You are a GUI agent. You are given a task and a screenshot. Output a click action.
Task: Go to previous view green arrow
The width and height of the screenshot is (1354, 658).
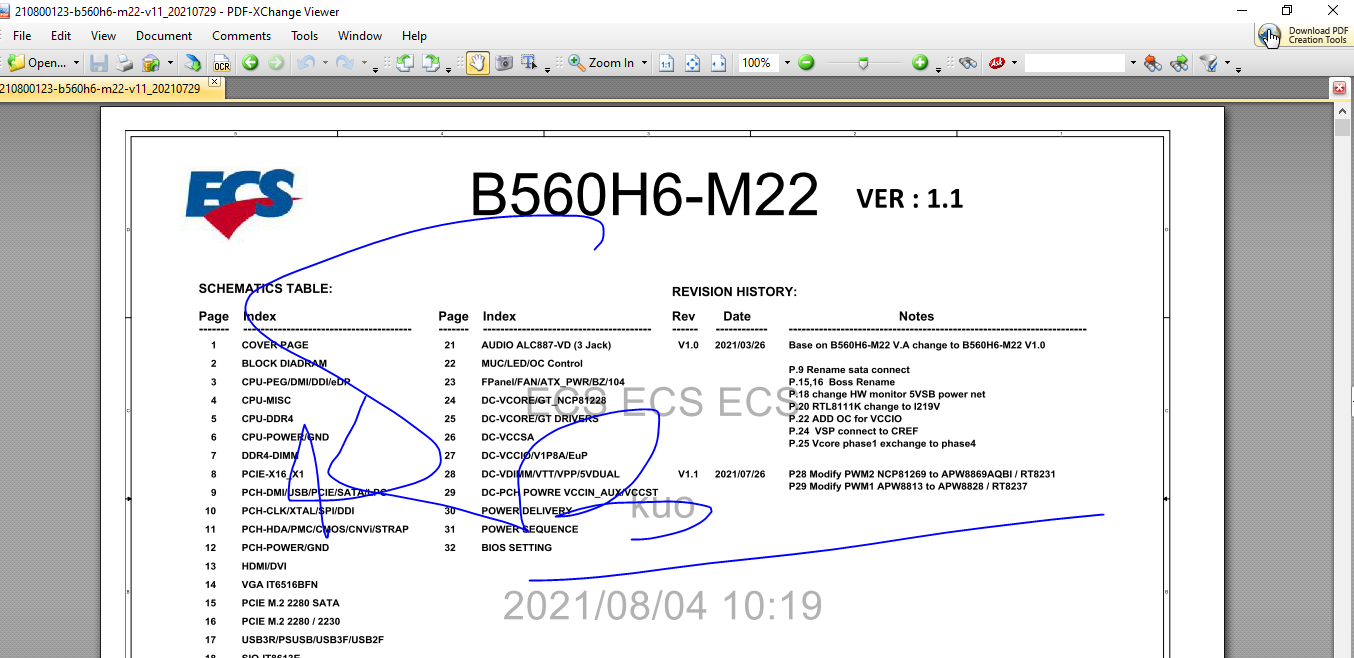[x=250, y=62]
